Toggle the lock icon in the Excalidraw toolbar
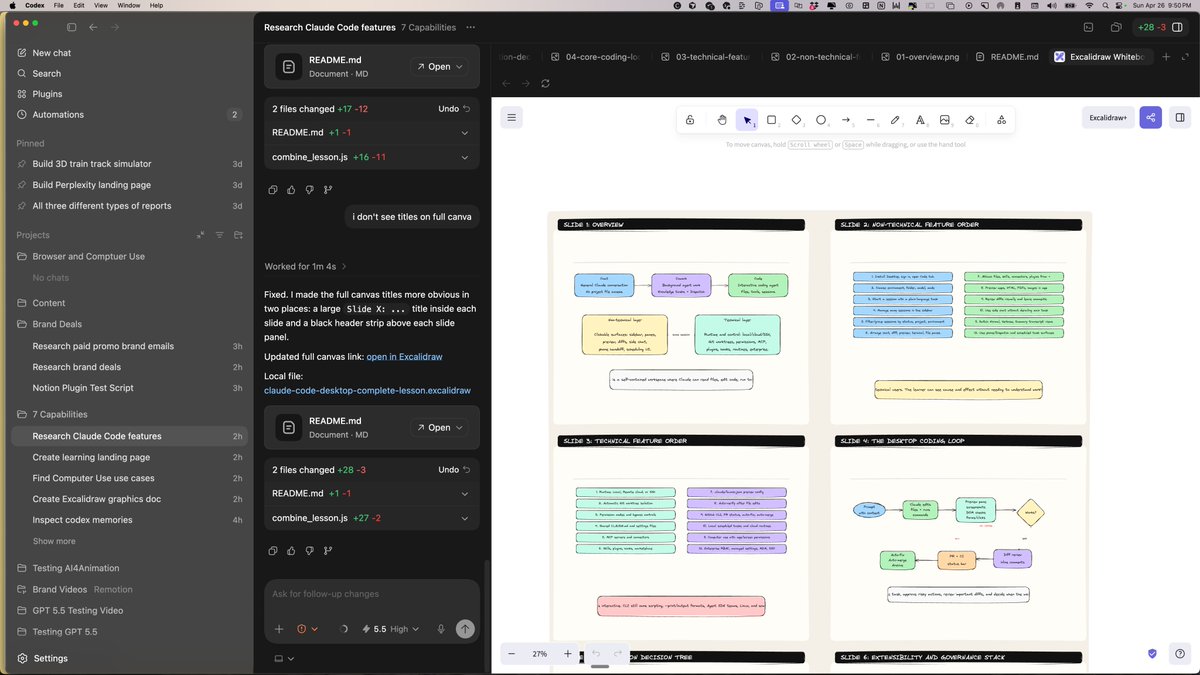 click(x=690, y=120)
